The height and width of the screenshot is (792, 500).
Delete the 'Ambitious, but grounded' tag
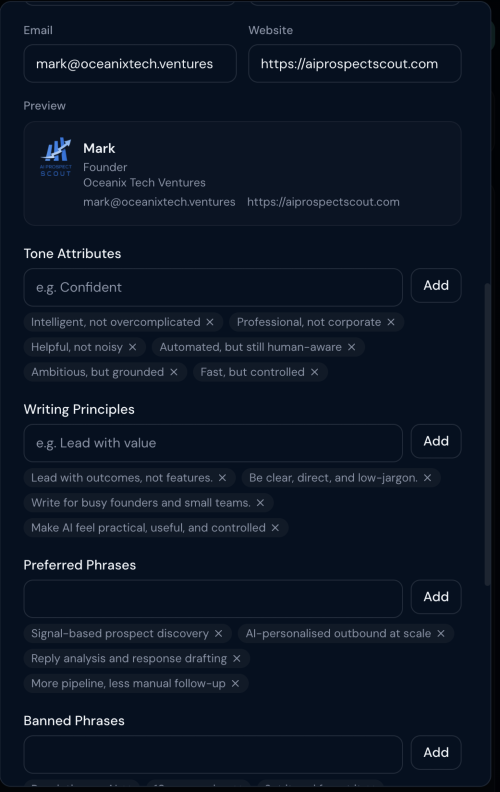click(x=174, y=372)
